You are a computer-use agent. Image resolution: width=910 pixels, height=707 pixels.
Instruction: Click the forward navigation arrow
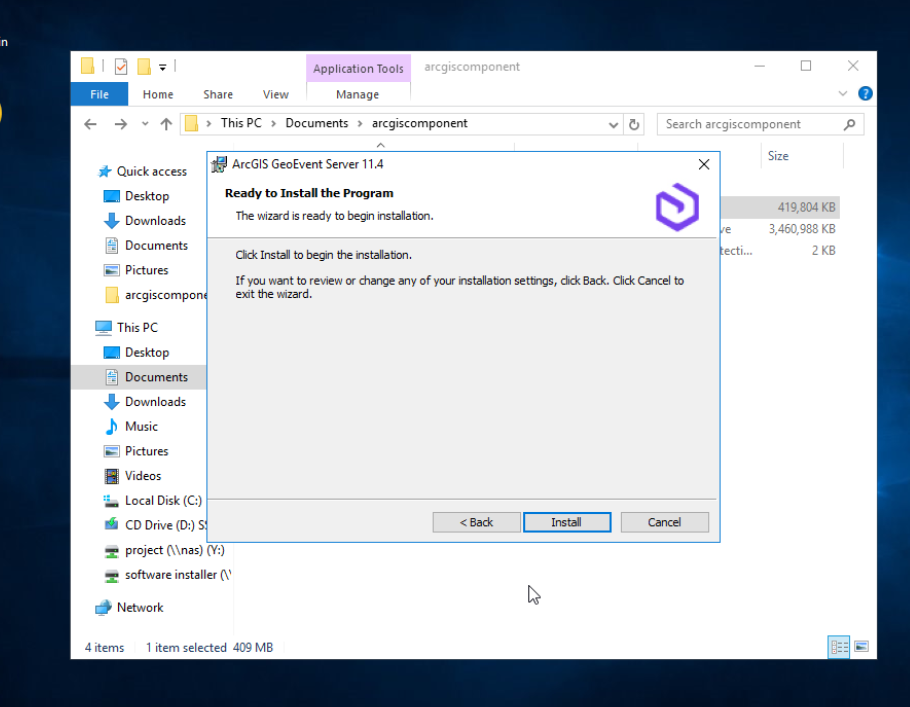[x=120, y=124]
